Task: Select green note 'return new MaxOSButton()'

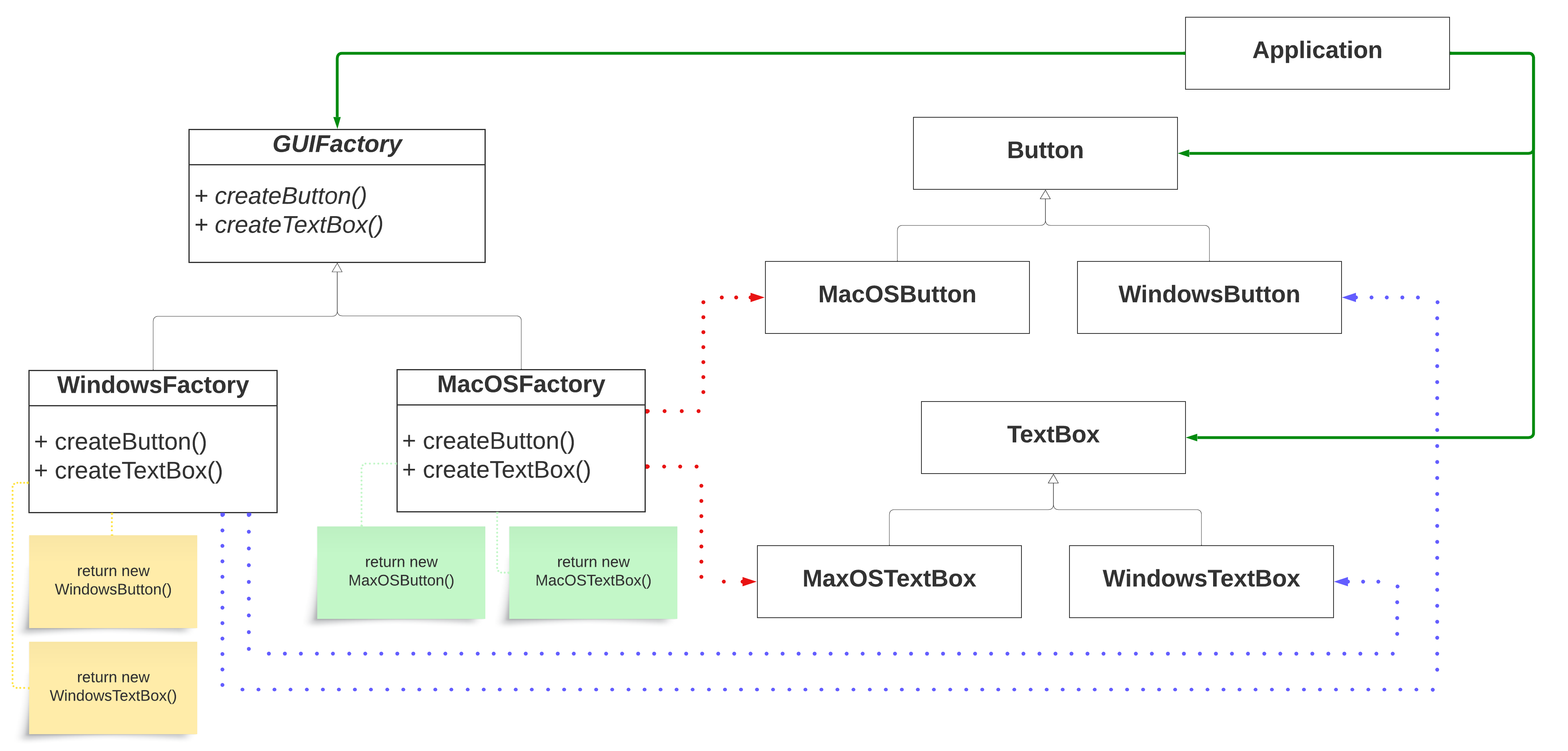Action: (401, 571)
